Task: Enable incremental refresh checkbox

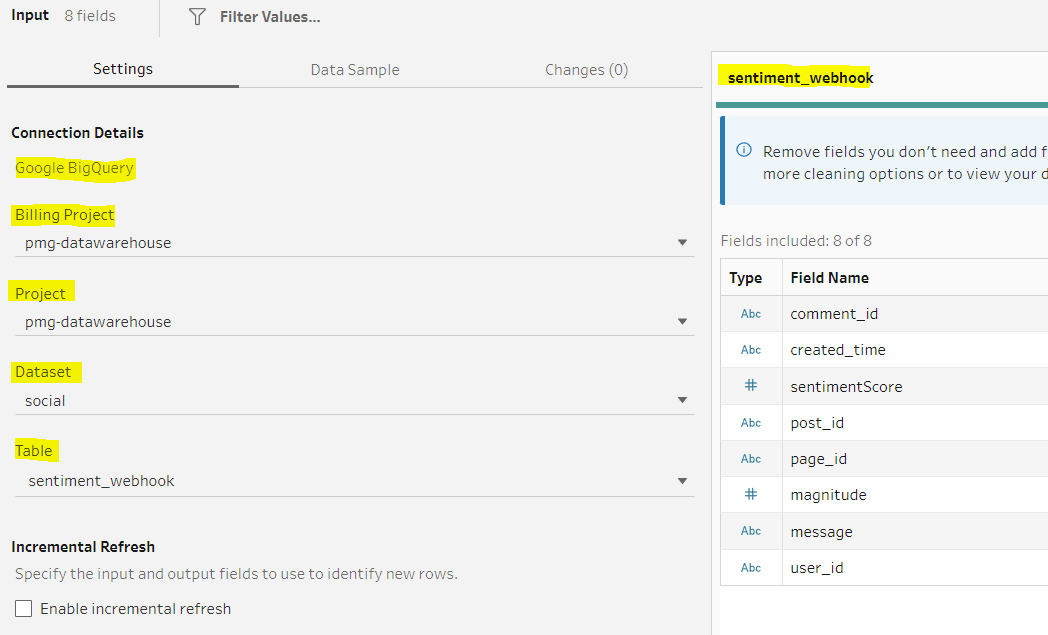Action: click(24, 609)
